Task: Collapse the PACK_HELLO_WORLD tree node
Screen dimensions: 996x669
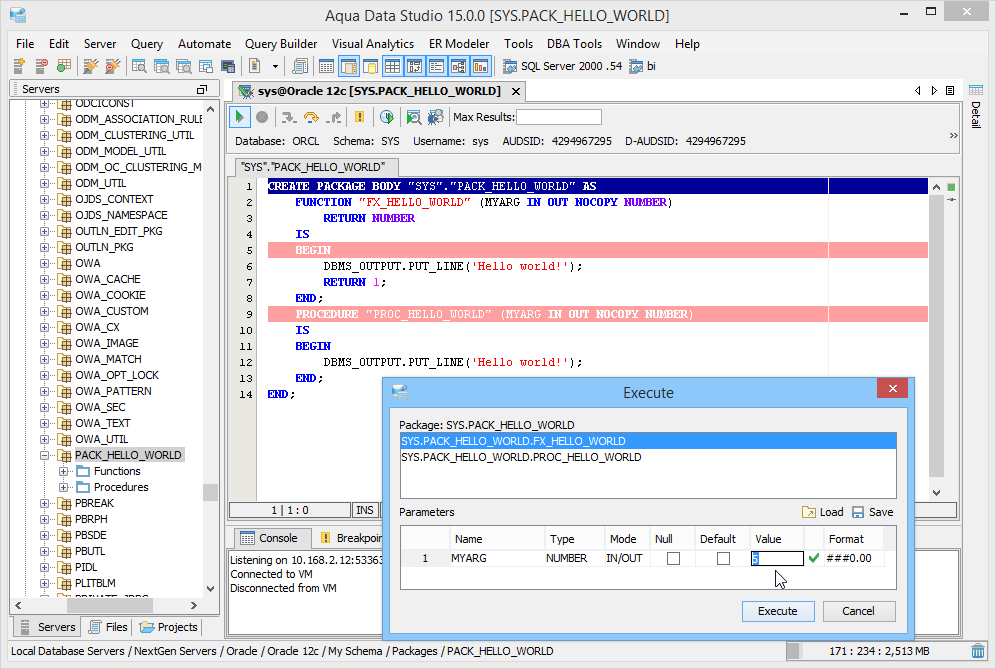Action: click(44, 455)
